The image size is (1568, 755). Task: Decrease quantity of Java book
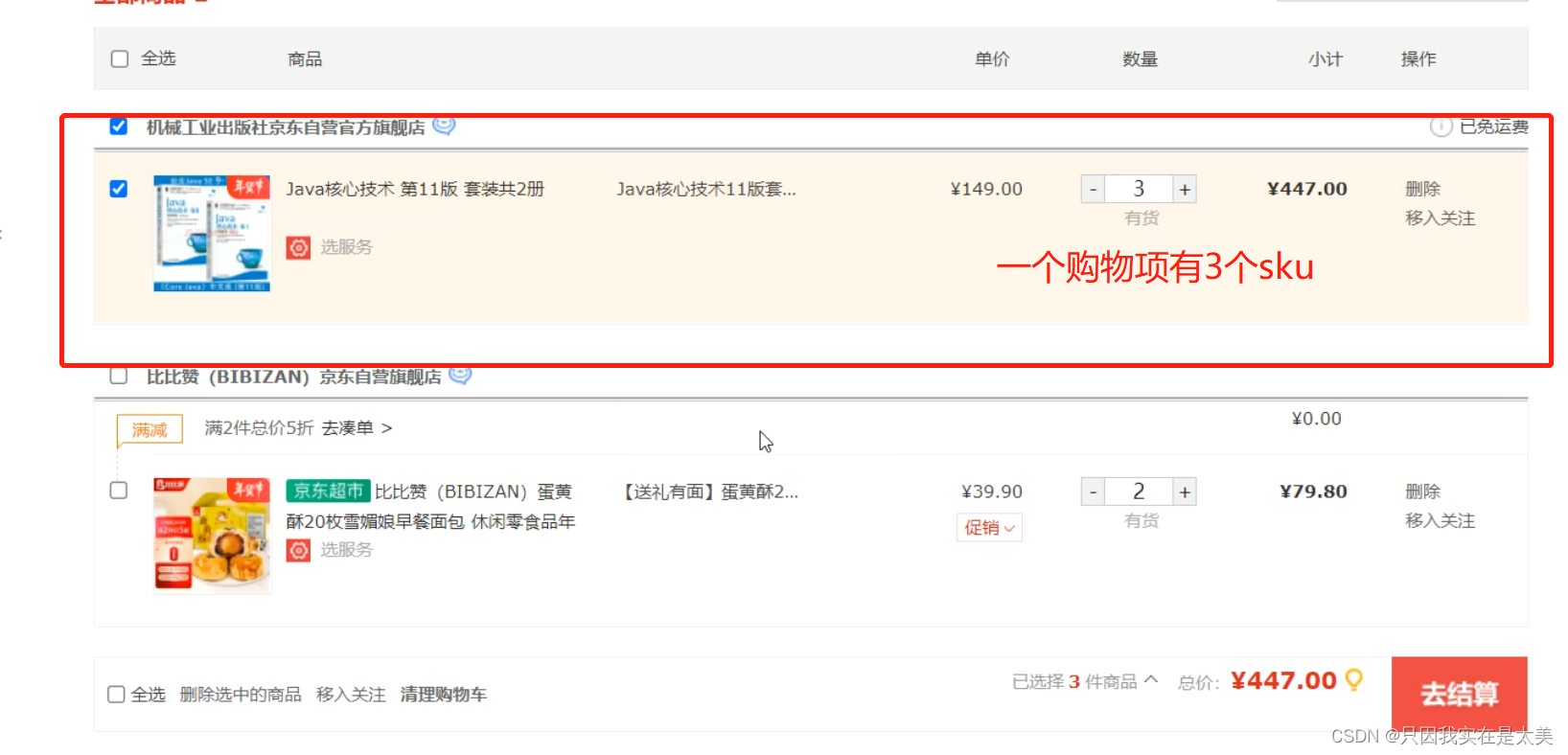(x=1093, y=190)
